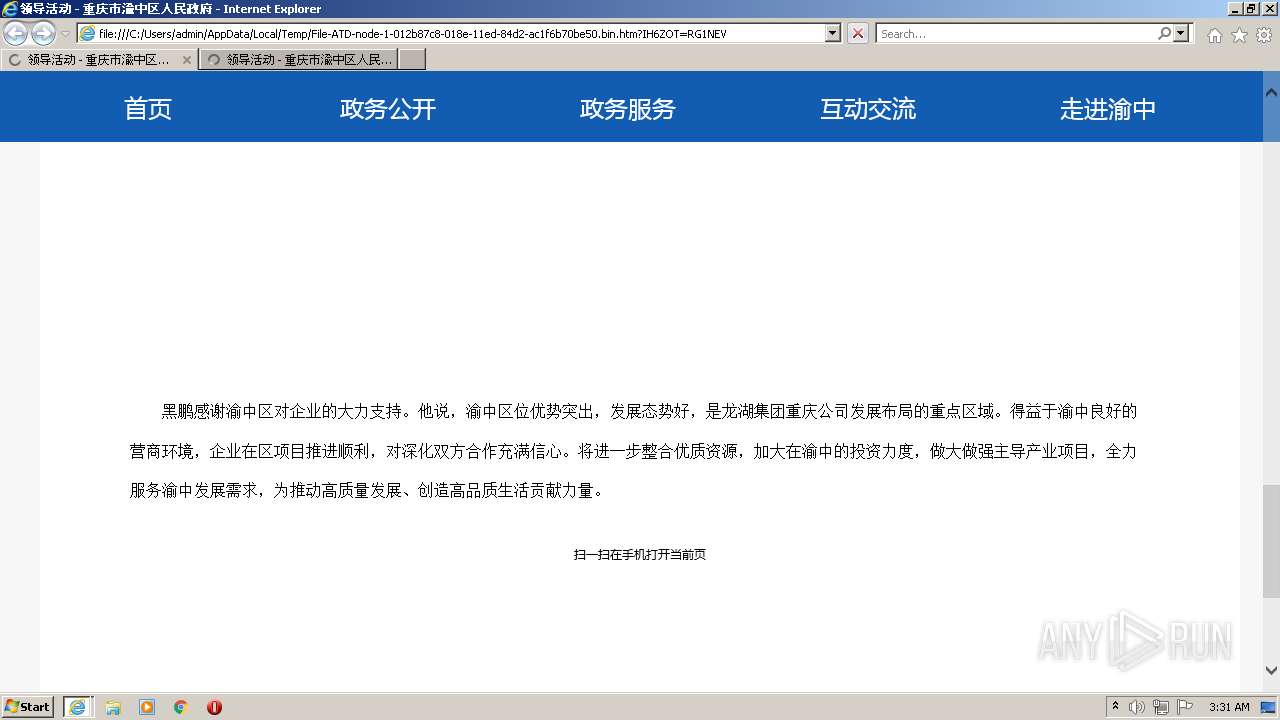Image resolution: width=1280 pixels, height=720 pixels.
Task: Open Favorites star icon
Action: (x=1239, y=35)
